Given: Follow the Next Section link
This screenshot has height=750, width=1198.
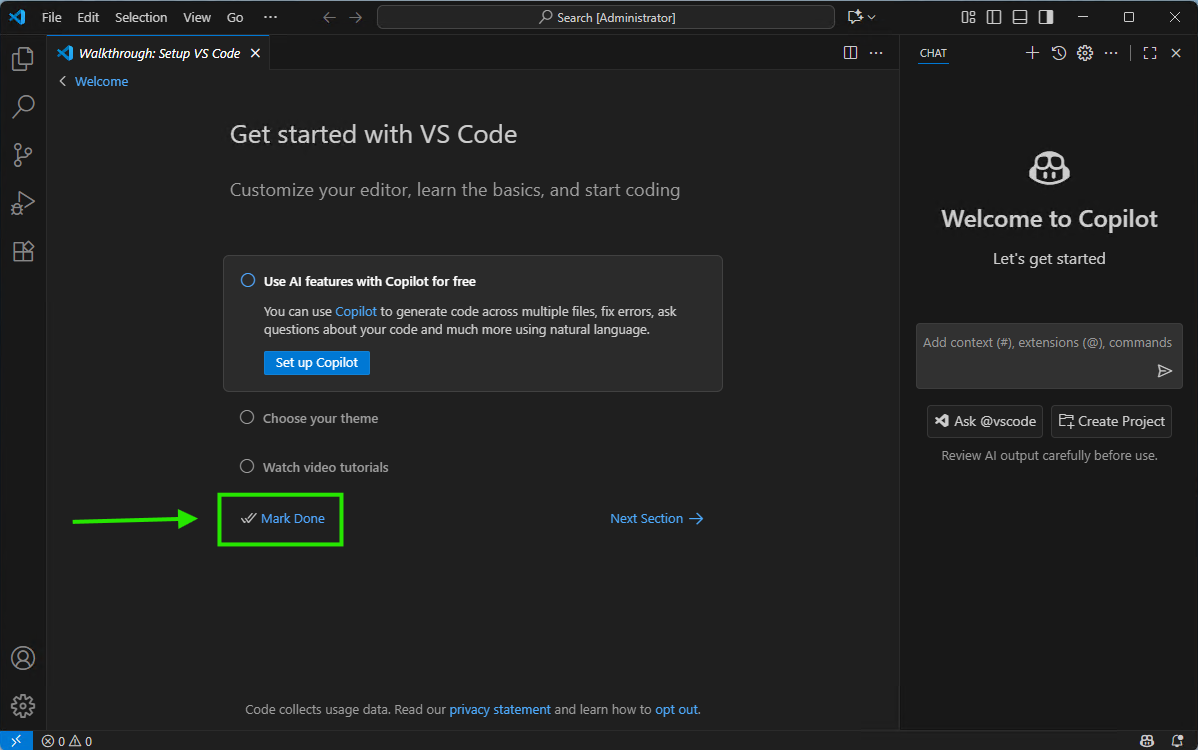Looking at the screenshot, I should coord(656,518).
